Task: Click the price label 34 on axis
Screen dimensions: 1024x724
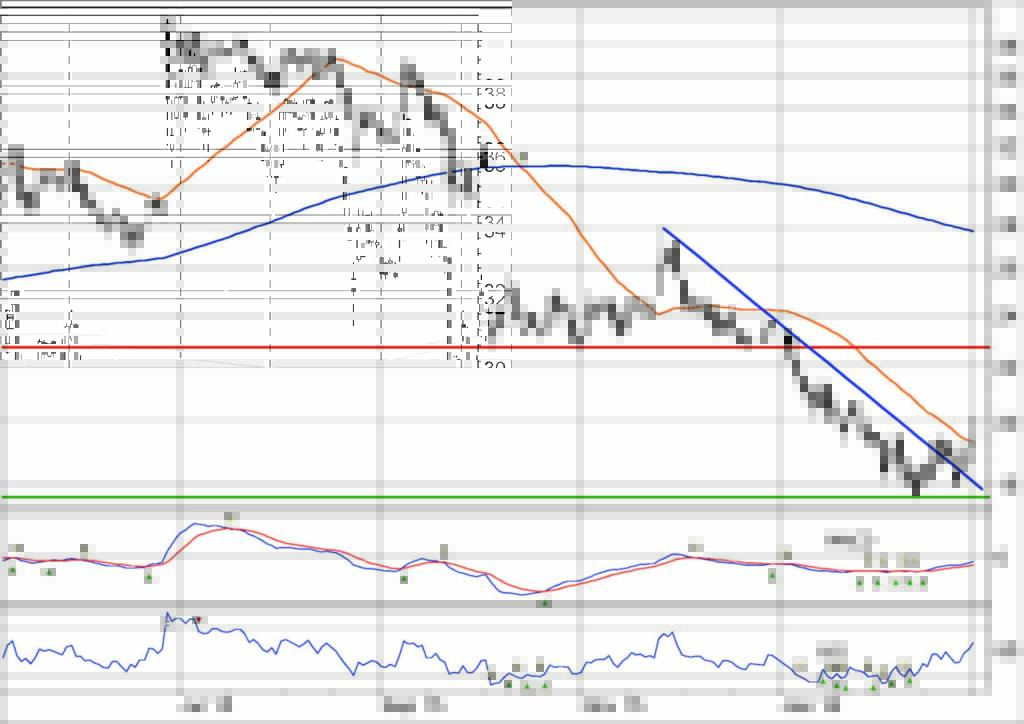Action: click(494, 231)
